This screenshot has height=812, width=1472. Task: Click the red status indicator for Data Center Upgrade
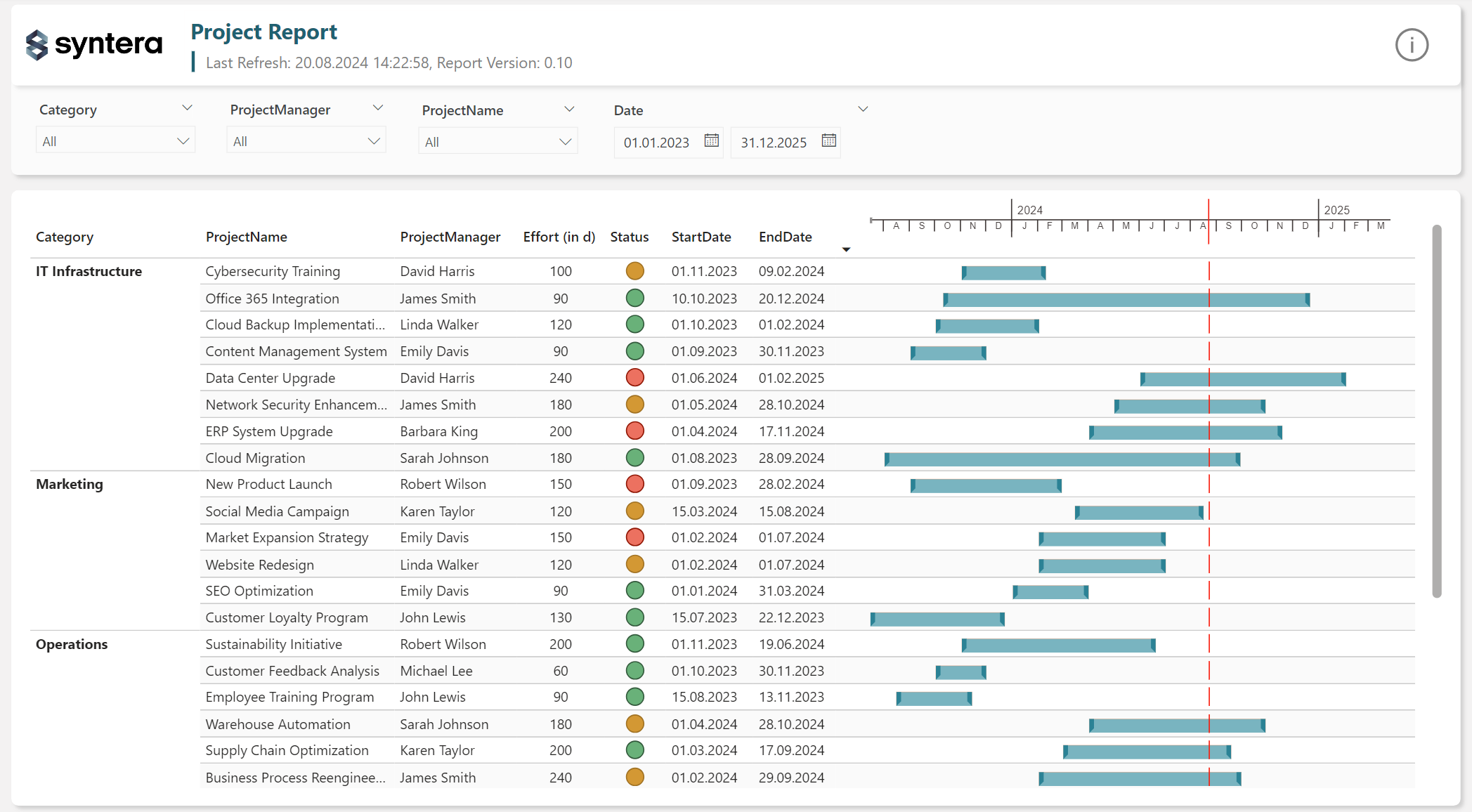635,377
